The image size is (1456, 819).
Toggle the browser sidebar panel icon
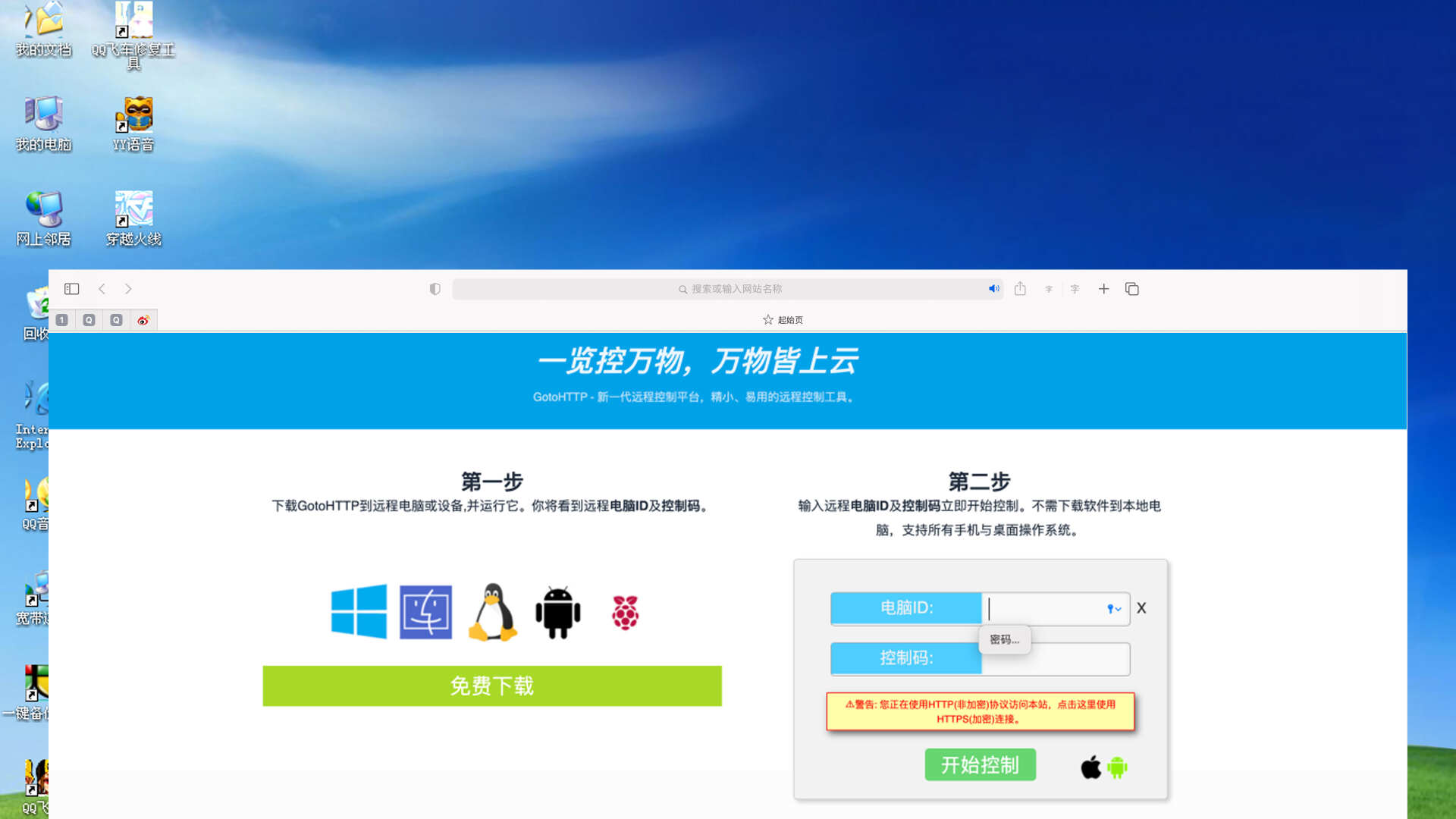point(71,289)
